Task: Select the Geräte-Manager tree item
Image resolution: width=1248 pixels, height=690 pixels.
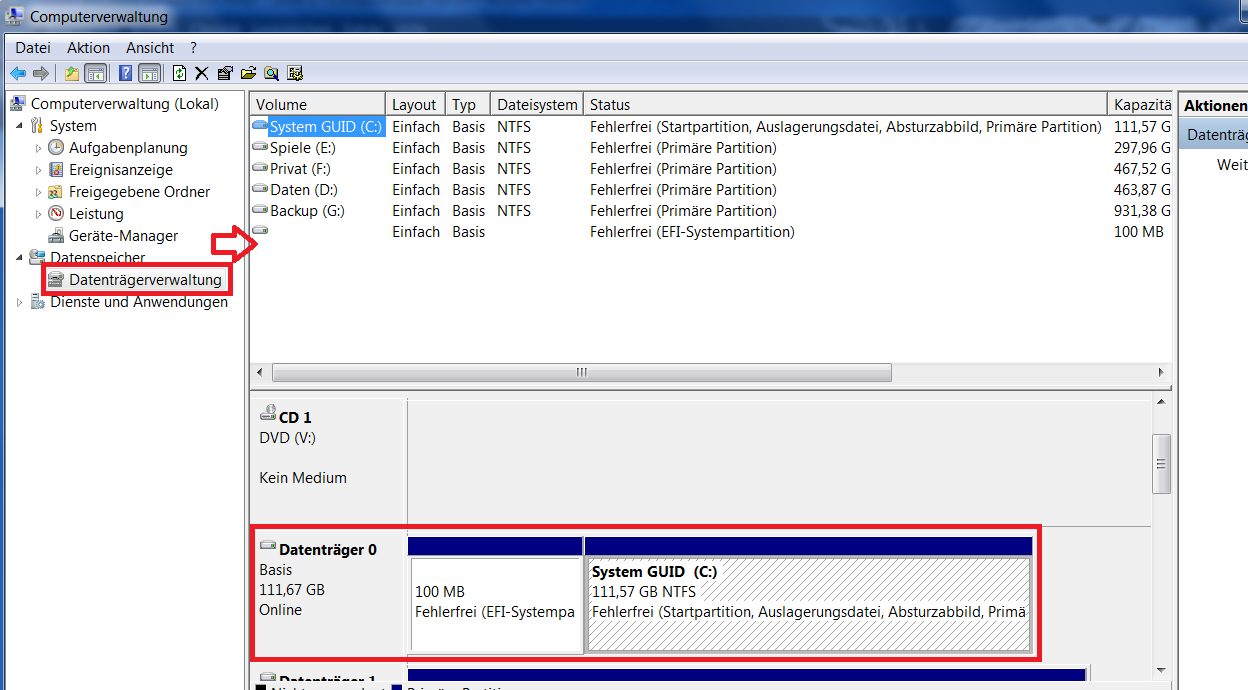Action: [123, 236]
